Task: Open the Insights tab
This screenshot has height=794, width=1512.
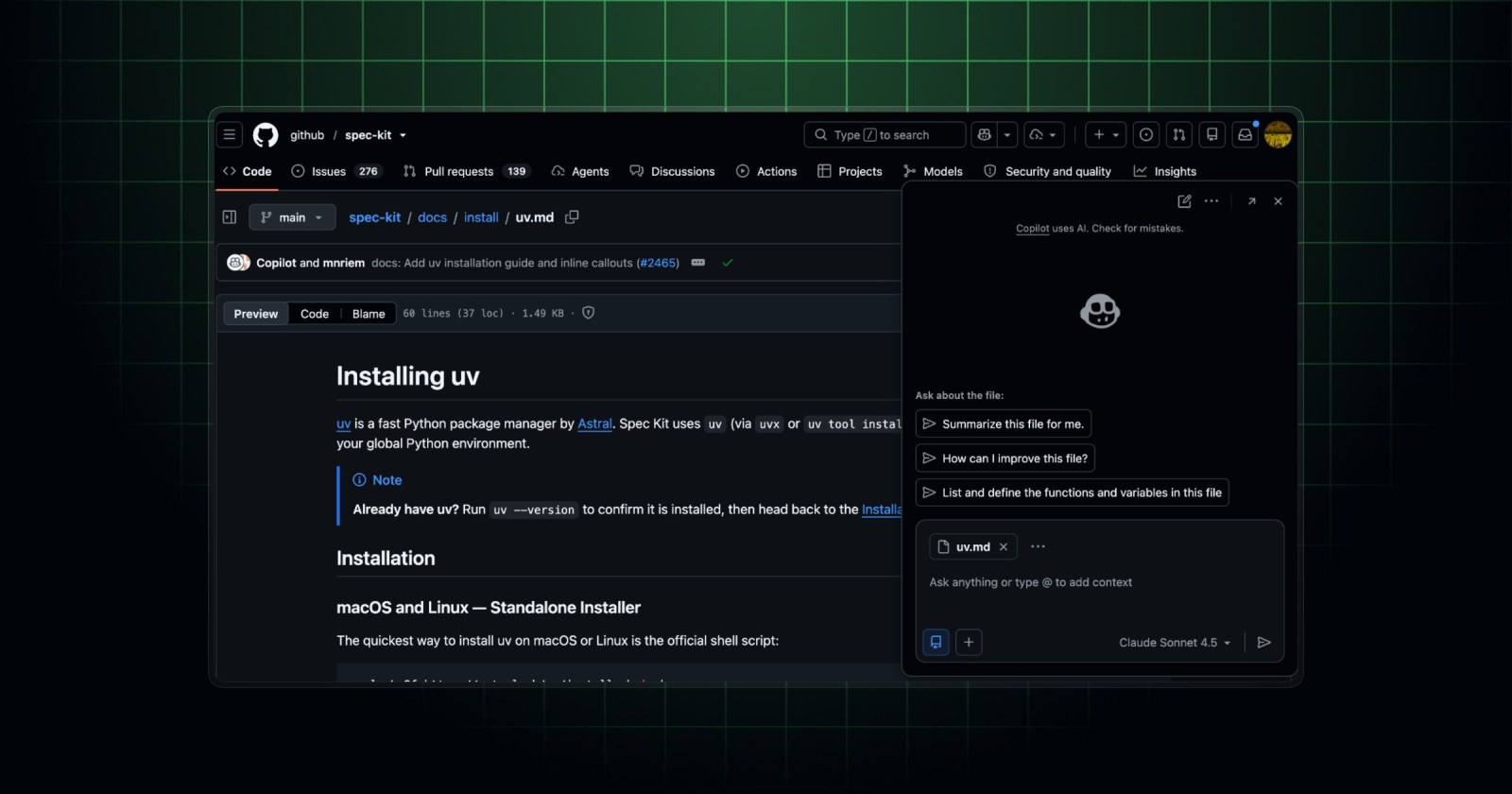Action: click(1165, 171)
